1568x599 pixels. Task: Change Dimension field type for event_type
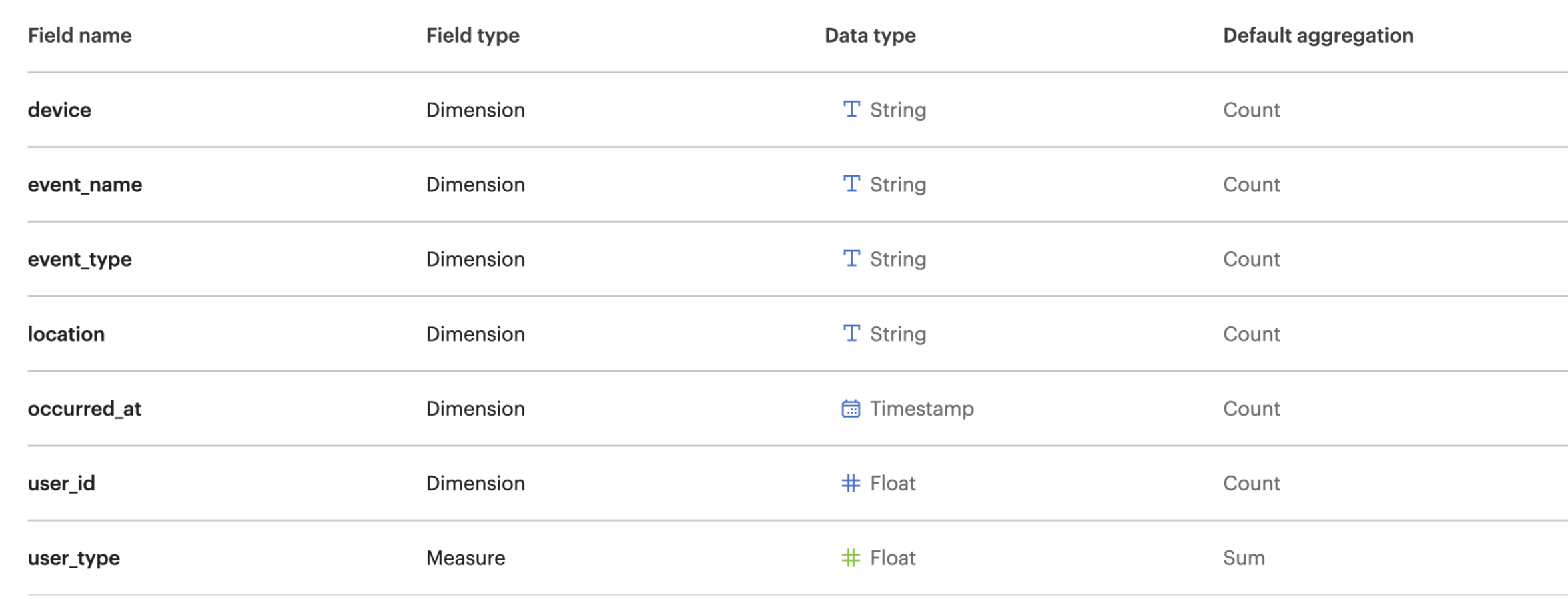[475, 259]
